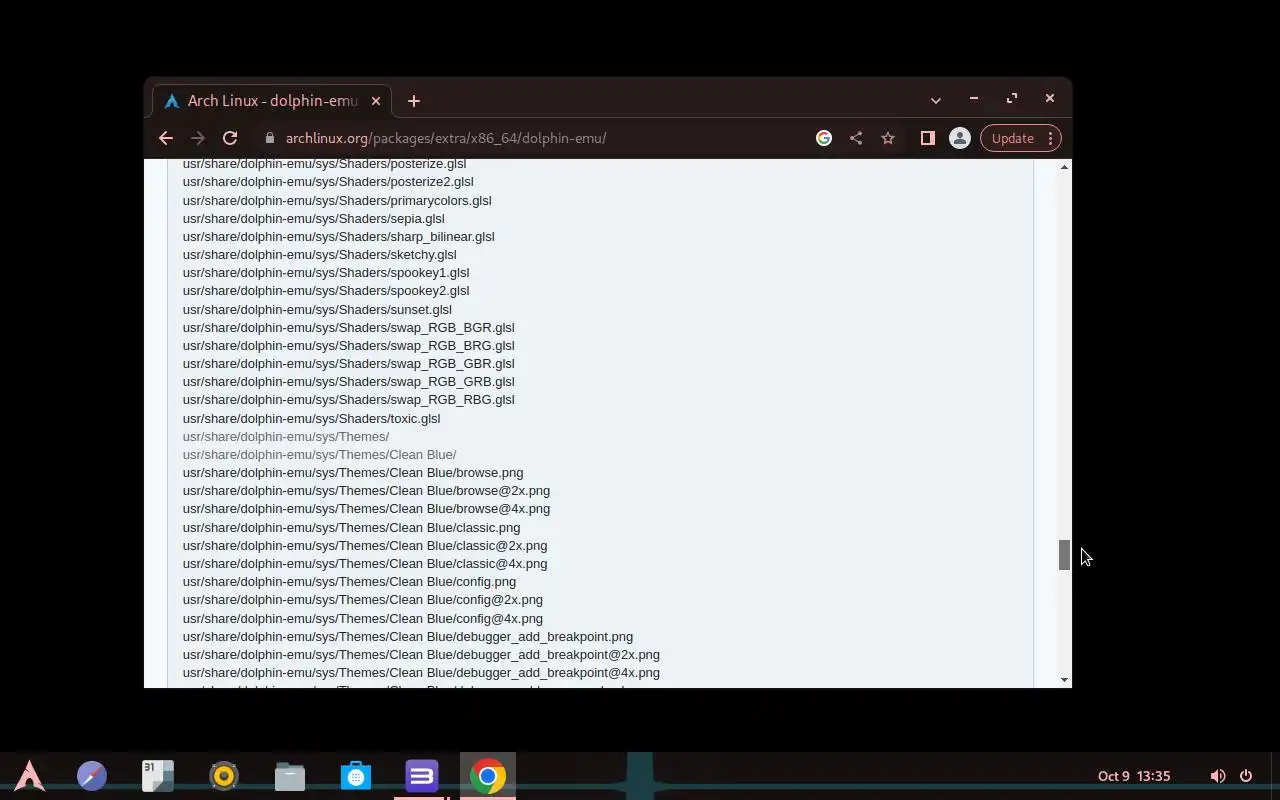Click the sharp_bilinear.glsl file entry
Image resolution: width=1280 pixels, height=800 pixels.
[339, 236]
